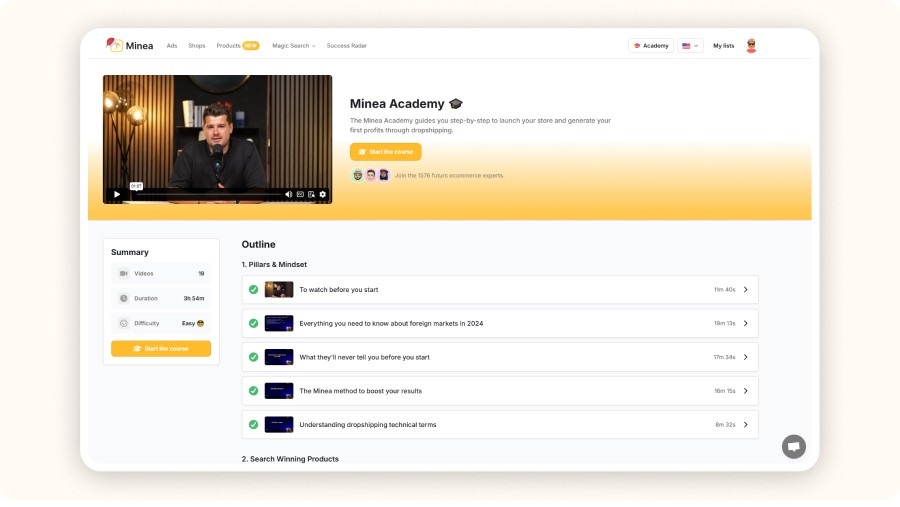This screenshot has height=507, width=900.
Task: Expand chevron for foreign markets in 2024 lesson
Action: 746,323
